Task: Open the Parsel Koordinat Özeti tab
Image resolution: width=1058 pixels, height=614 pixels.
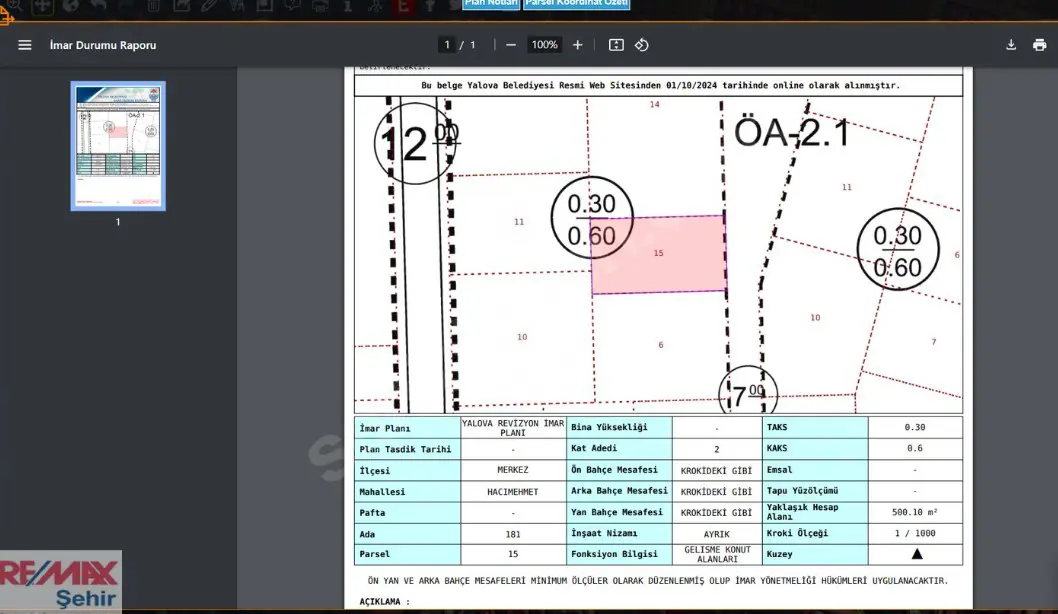Action: point(576,4)
